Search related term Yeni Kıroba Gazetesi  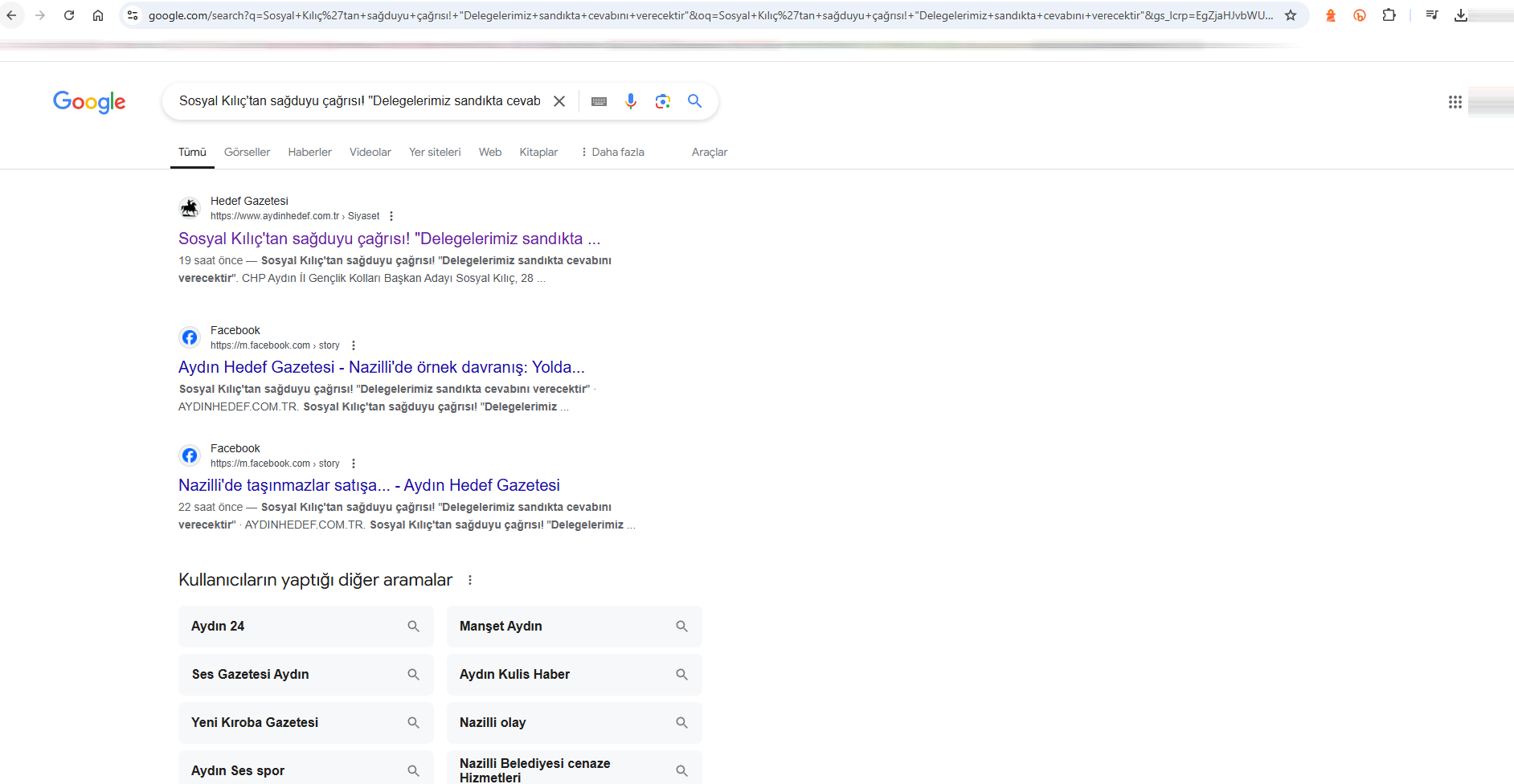pyautogui.click(x=305, y=723)
